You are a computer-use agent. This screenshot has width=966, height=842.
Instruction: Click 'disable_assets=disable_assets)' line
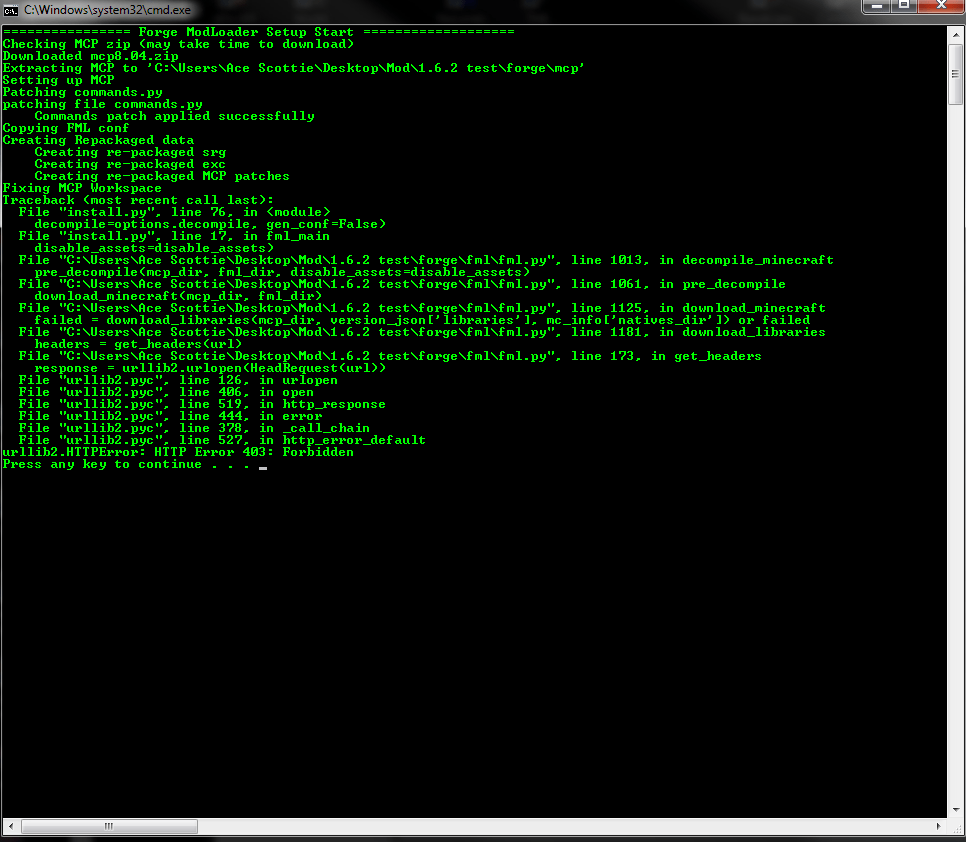154,248
